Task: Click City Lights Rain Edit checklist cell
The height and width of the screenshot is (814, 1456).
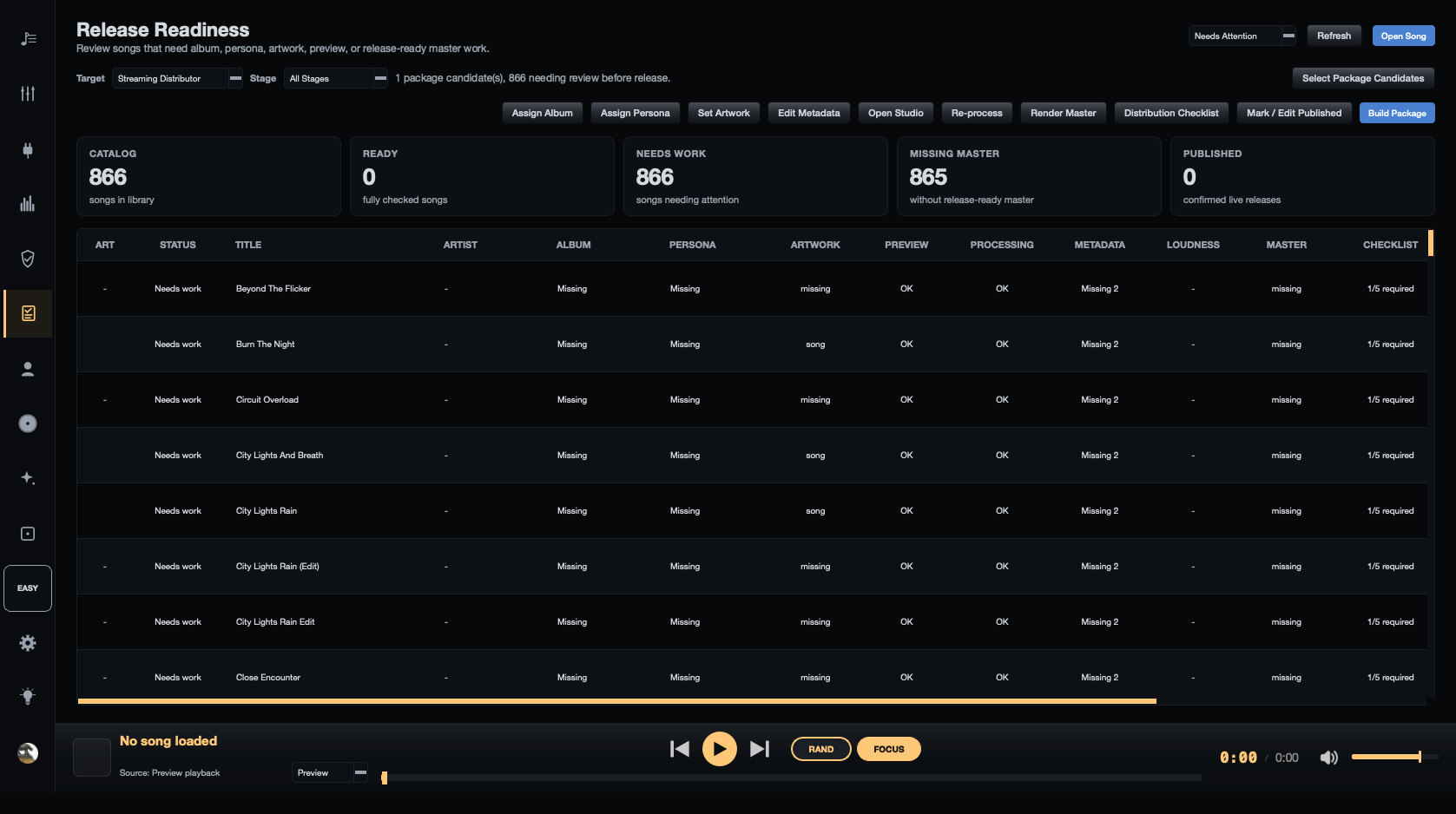Action: (1390, 622)
